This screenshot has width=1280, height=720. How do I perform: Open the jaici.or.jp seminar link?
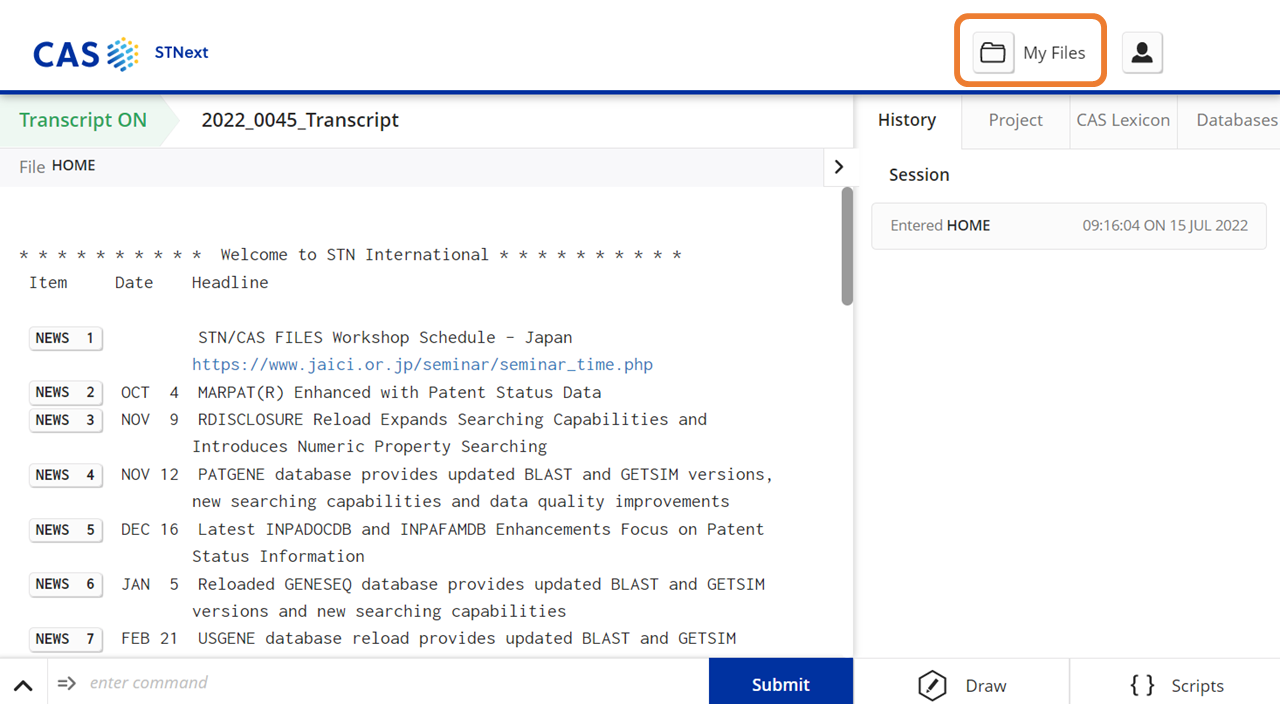coord(422,365)
